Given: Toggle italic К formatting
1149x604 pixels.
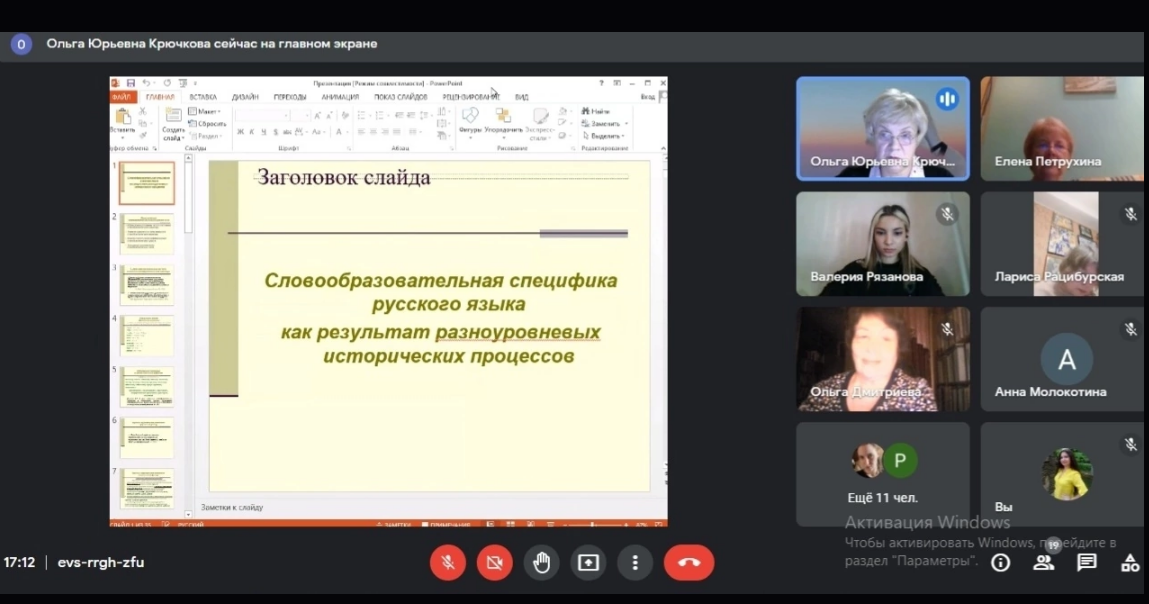Looking at the screenshot, I should (x=251, y=132).
